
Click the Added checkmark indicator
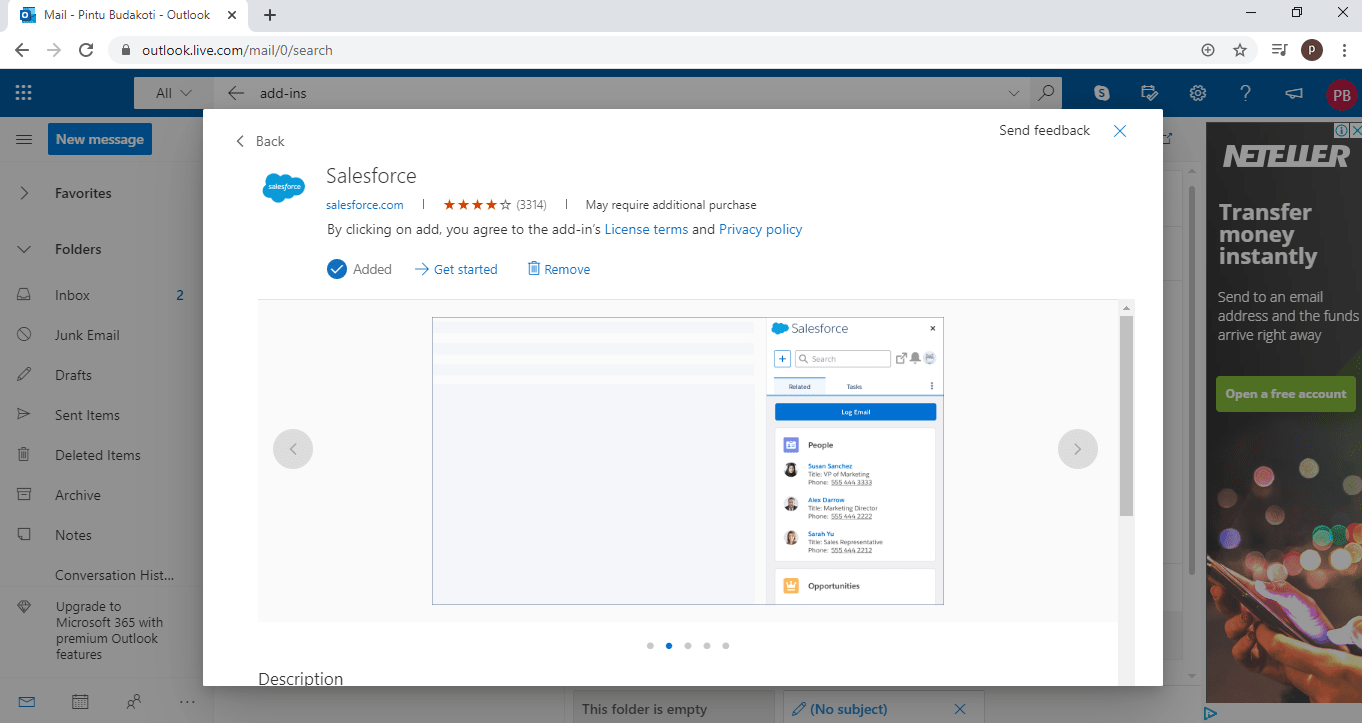pos(337,269)
